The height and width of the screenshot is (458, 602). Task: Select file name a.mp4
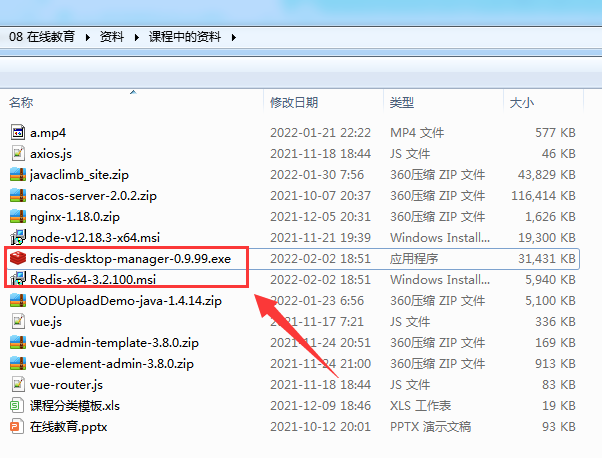pos(48,133)
